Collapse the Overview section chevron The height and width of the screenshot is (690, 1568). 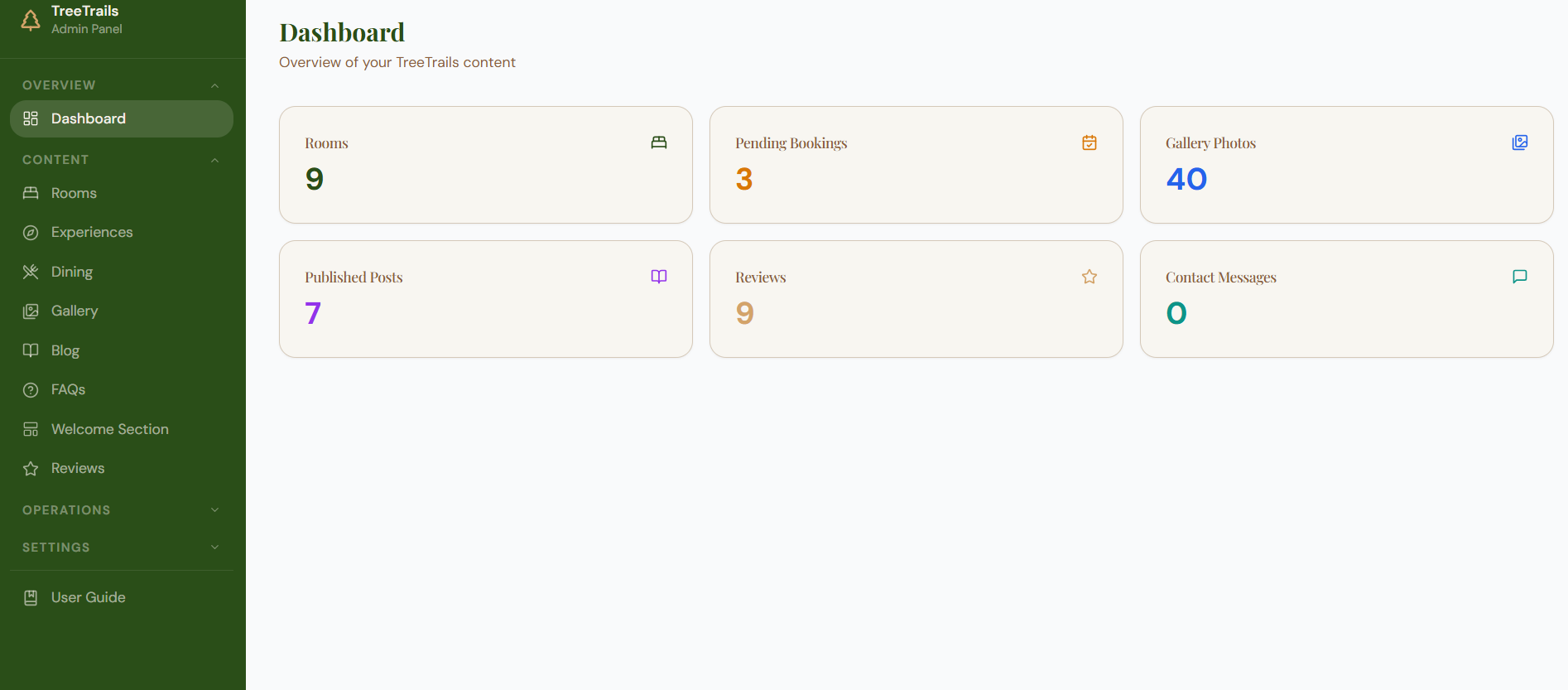(215, 85)
